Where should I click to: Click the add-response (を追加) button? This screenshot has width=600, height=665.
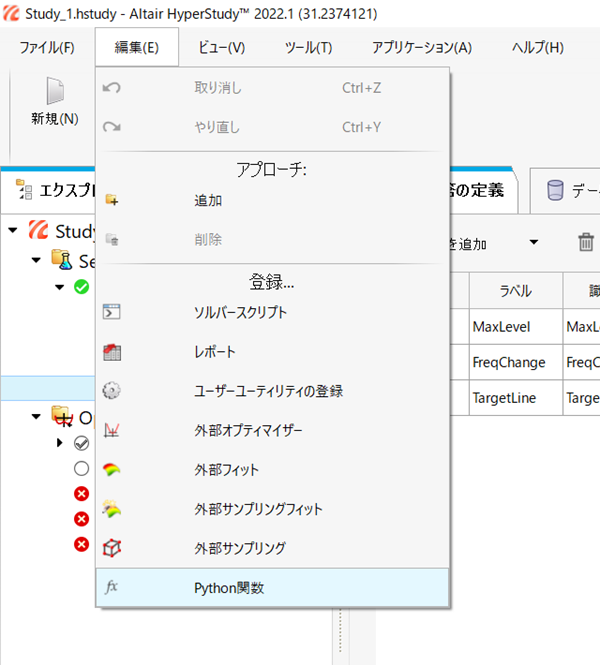tap(469, 243)
